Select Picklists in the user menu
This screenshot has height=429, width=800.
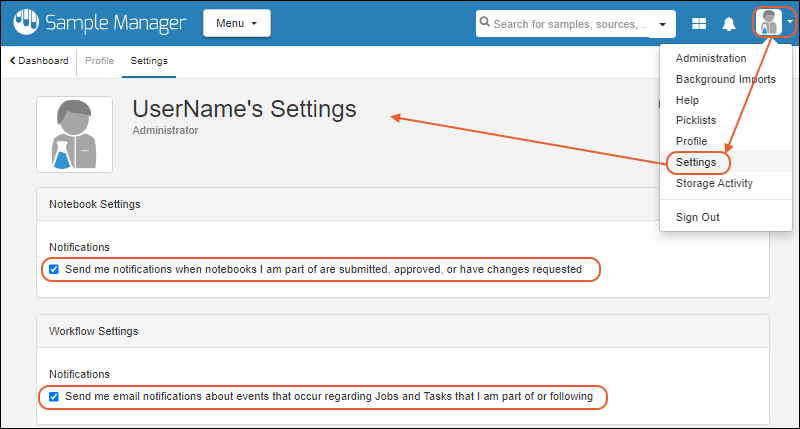tap(696, 120)
